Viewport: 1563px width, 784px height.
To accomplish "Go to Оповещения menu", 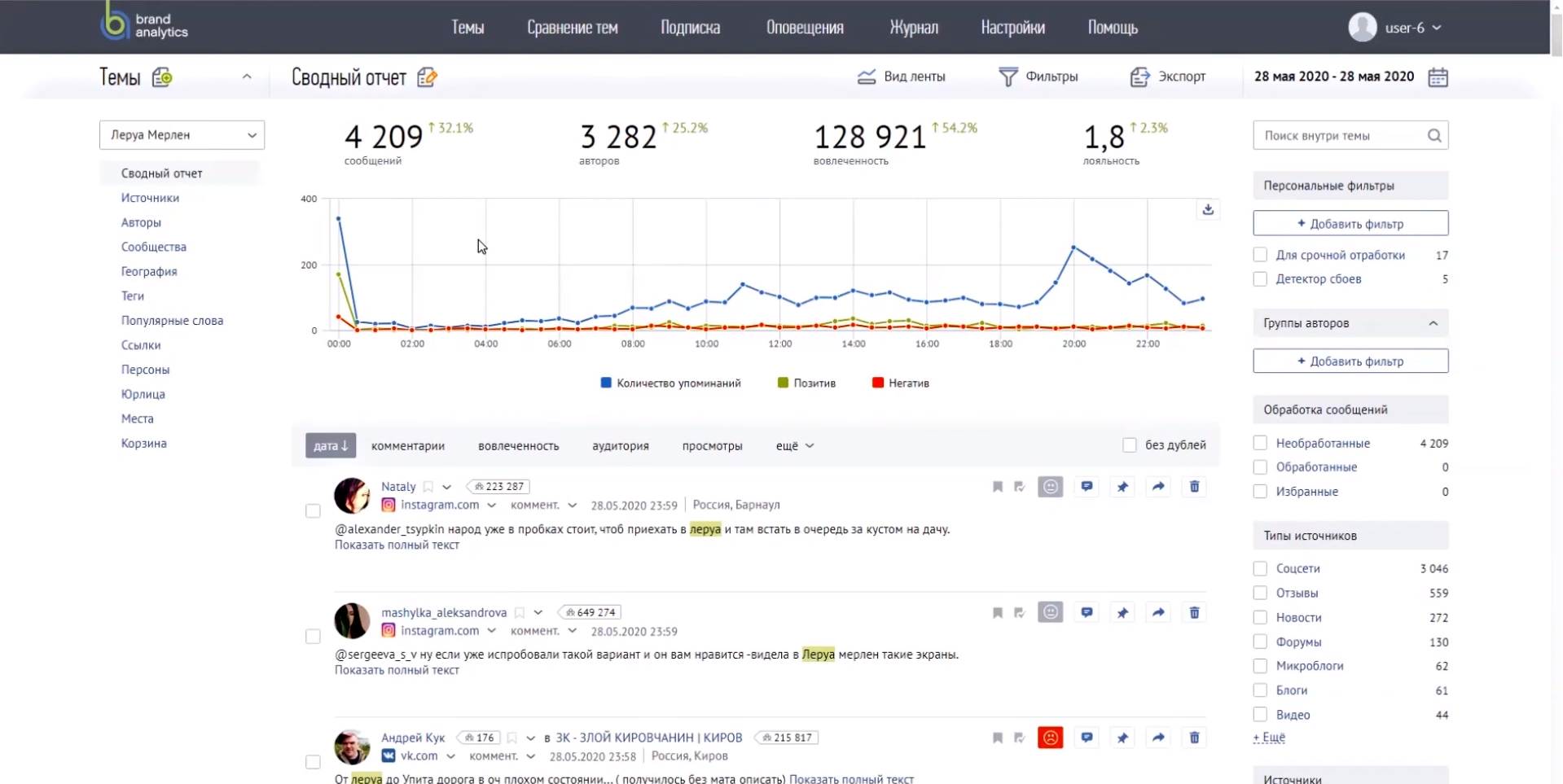I will click(805, 28).
